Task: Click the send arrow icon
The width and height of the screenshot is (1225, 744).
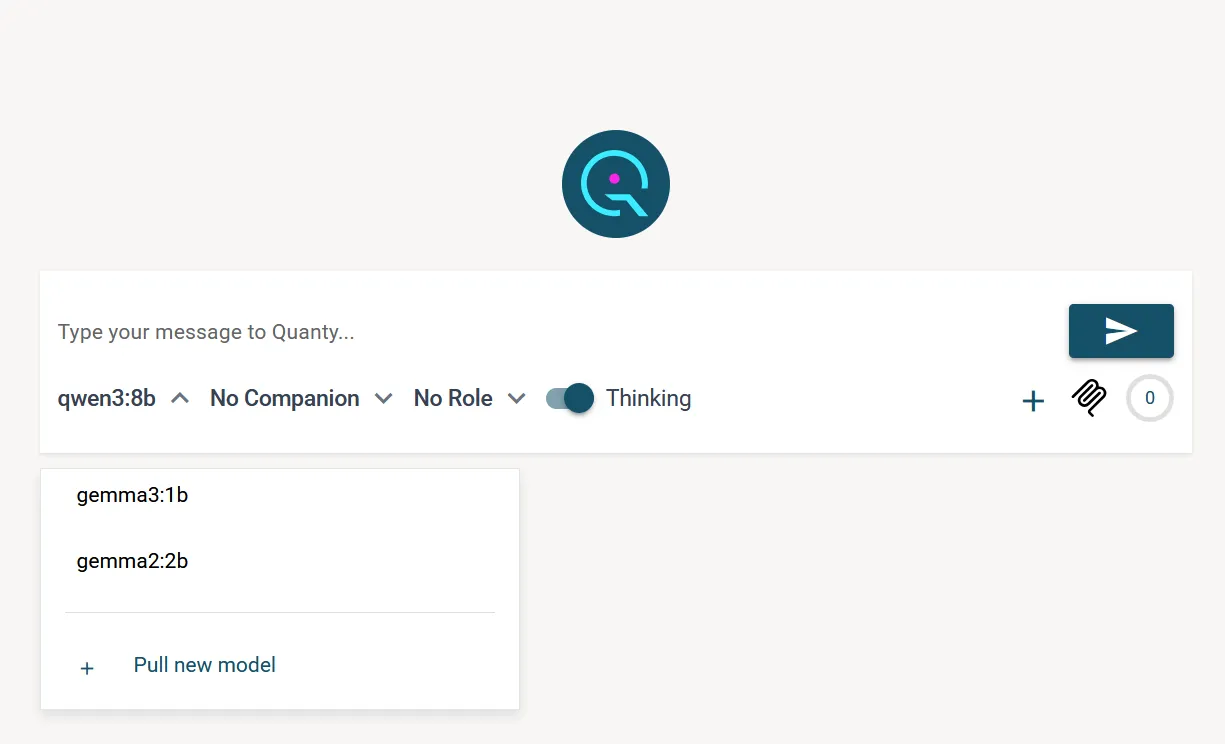Action: point(1120,330)
